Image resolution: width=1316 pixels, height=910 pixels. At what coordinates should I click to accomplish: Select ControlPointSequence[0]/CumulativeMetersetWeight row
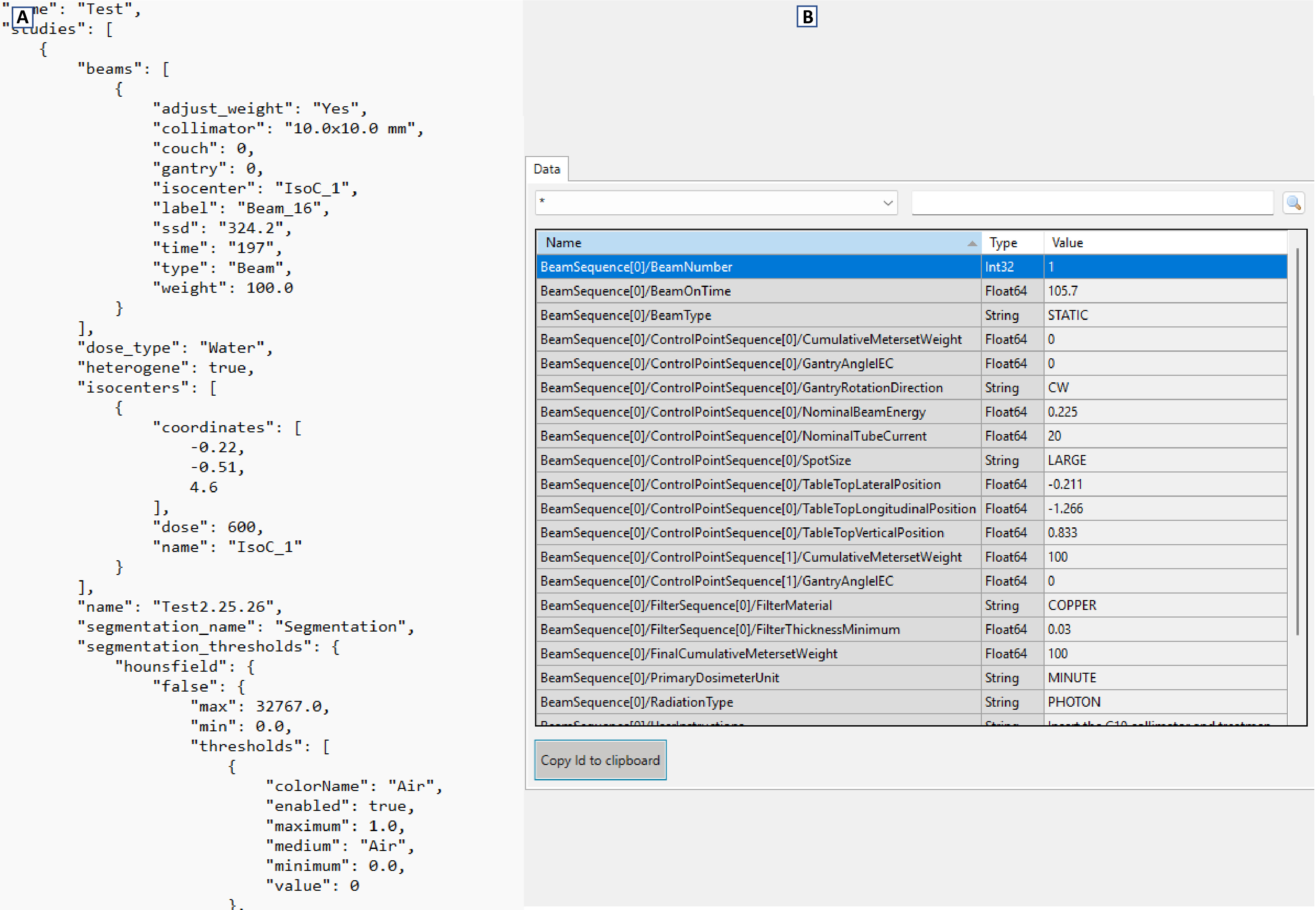[x=912, y=339]
